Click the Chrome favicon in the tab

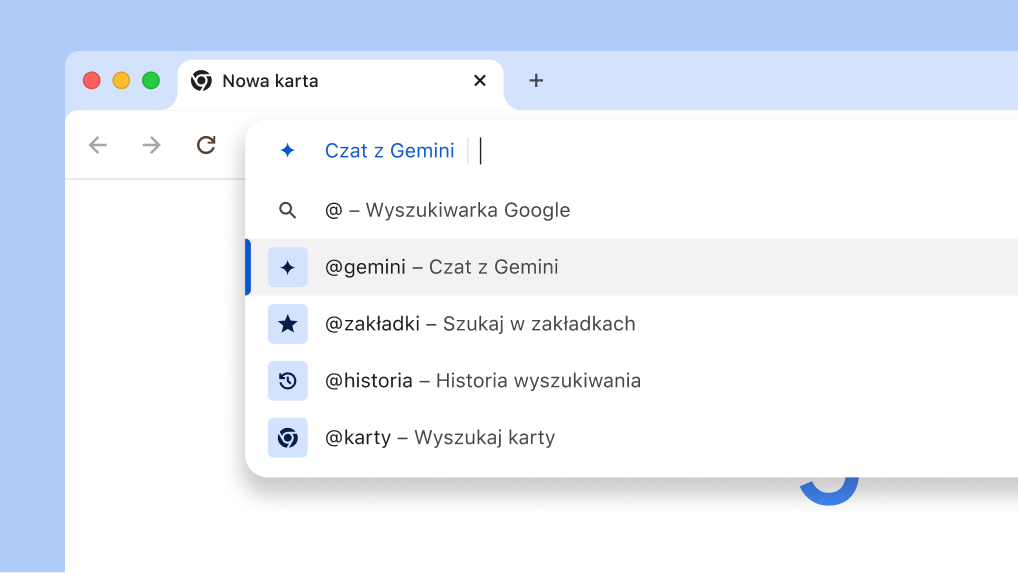tap(201, 80)
